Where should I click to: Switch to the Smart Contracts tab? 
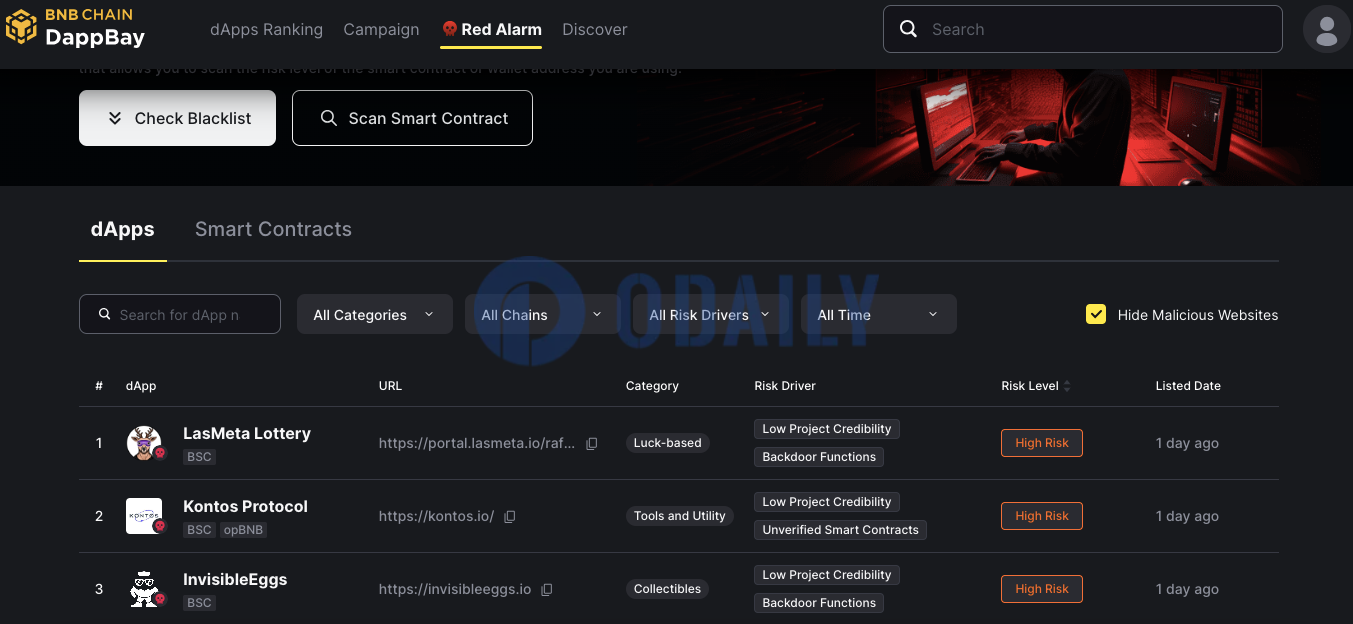(273, 229)
